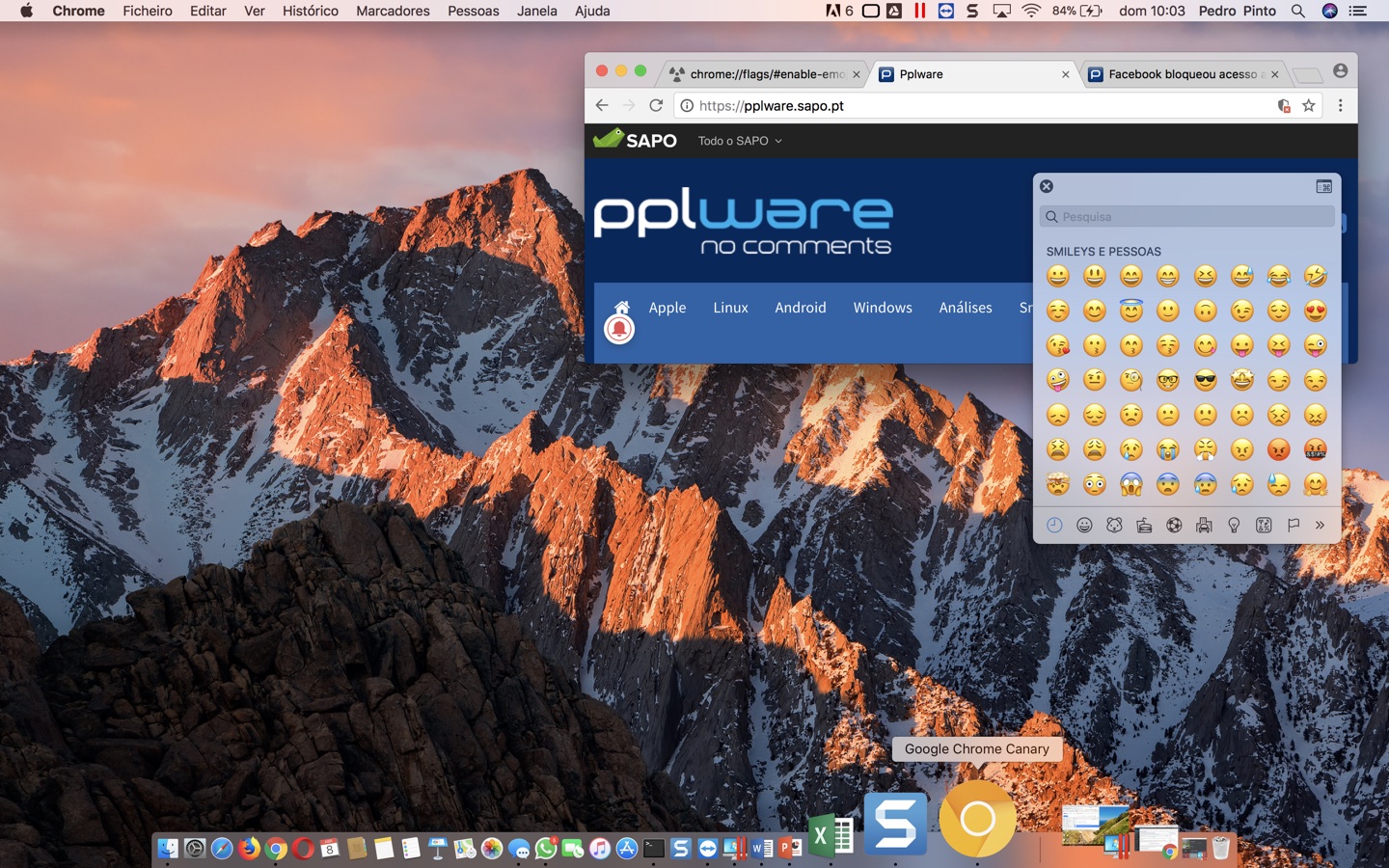Switch to the Activity soccer ball category
This screenshot has width=1389, height=868.
click(x=1174, y=525)
